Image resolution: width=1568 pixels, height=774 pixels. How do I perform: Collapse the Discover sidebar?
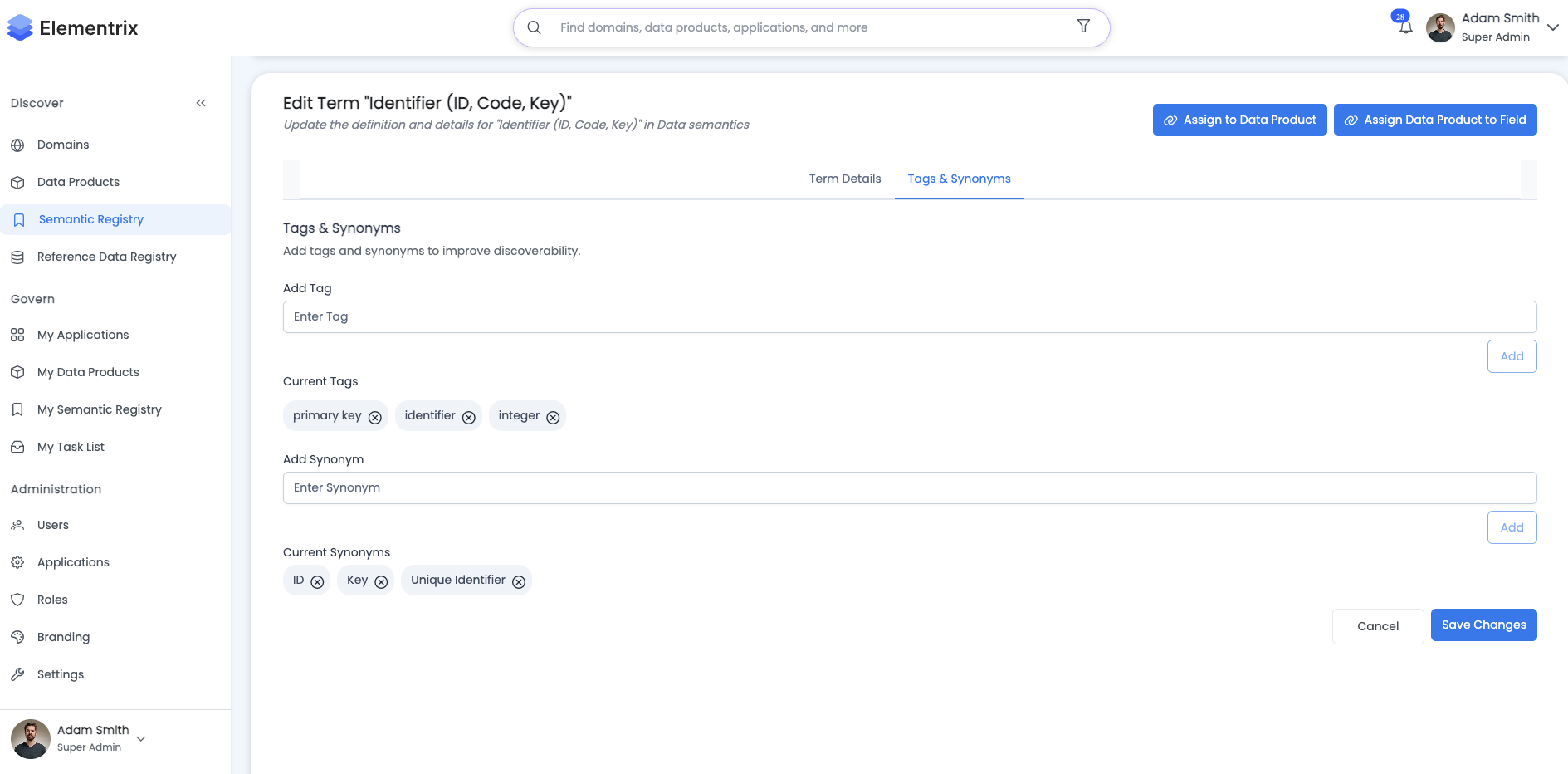[x=201, y=102]
